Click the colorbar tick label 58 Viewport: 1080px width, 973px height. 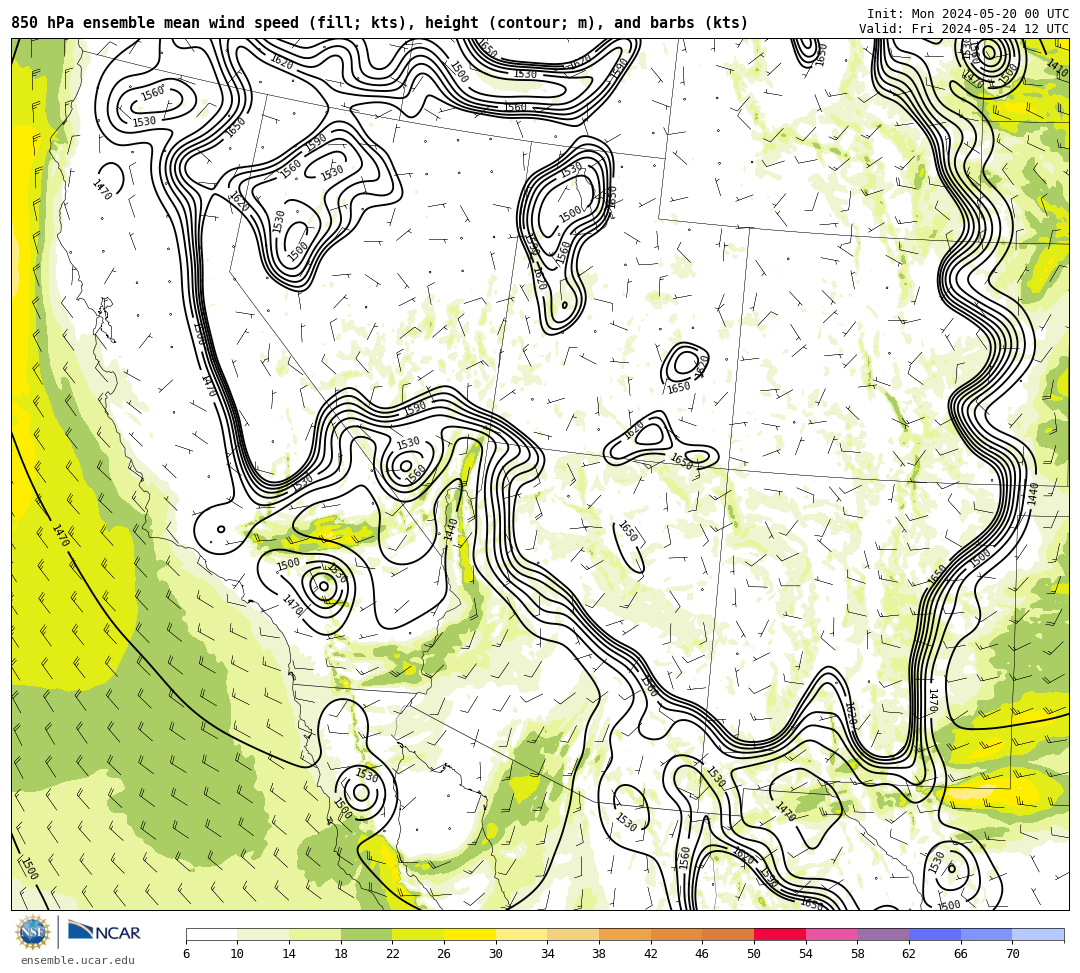(x=858, y=954)
